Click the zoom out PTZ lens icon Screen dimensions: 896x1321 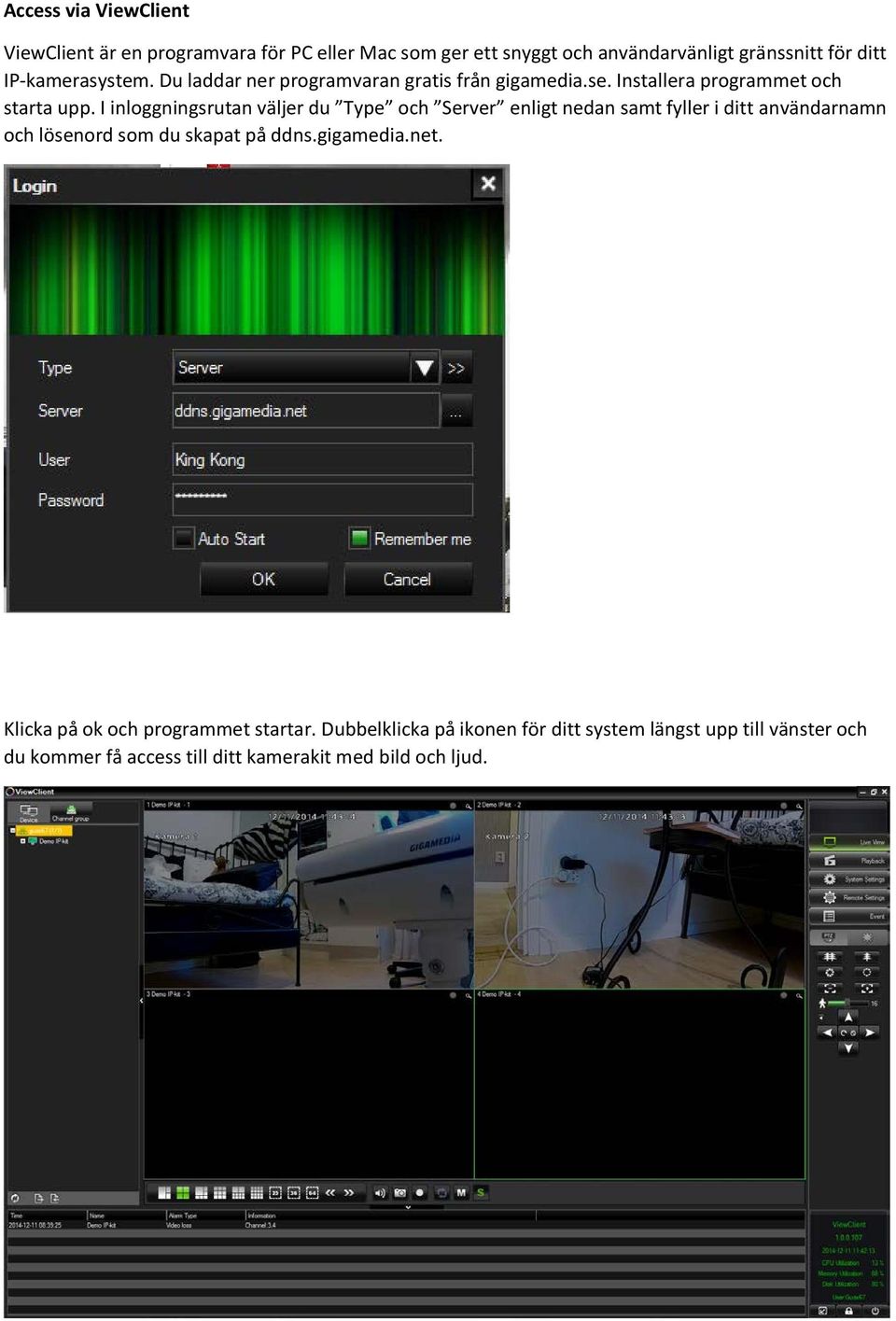pos(830,957)
